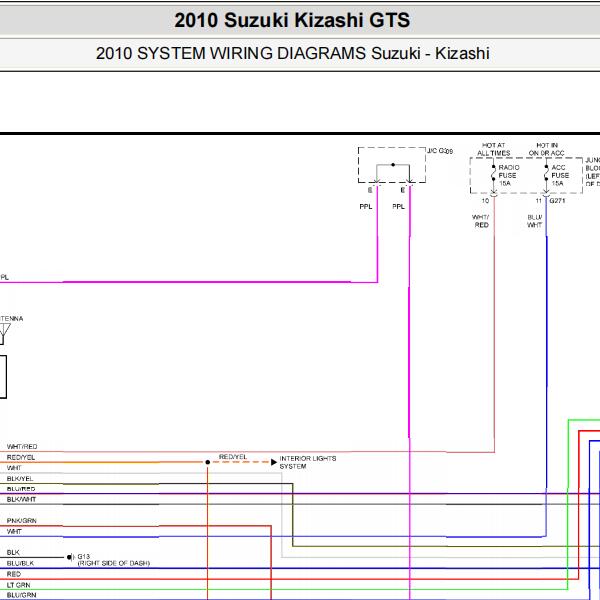
Task: Click 'WHT' label below PNK/GRN
Action: (x=14, y=532)
